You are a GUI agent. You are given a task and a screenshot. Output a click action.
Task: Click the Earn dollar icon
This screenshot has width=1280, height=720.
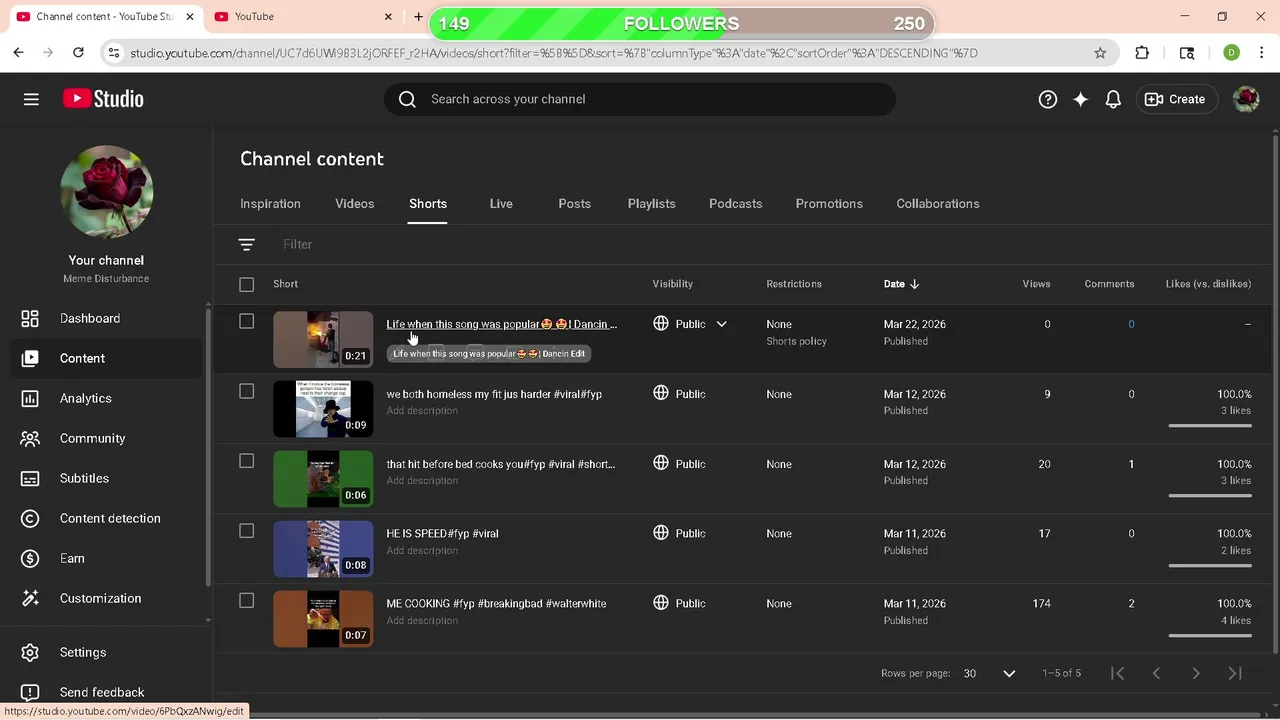coord(30,558)
